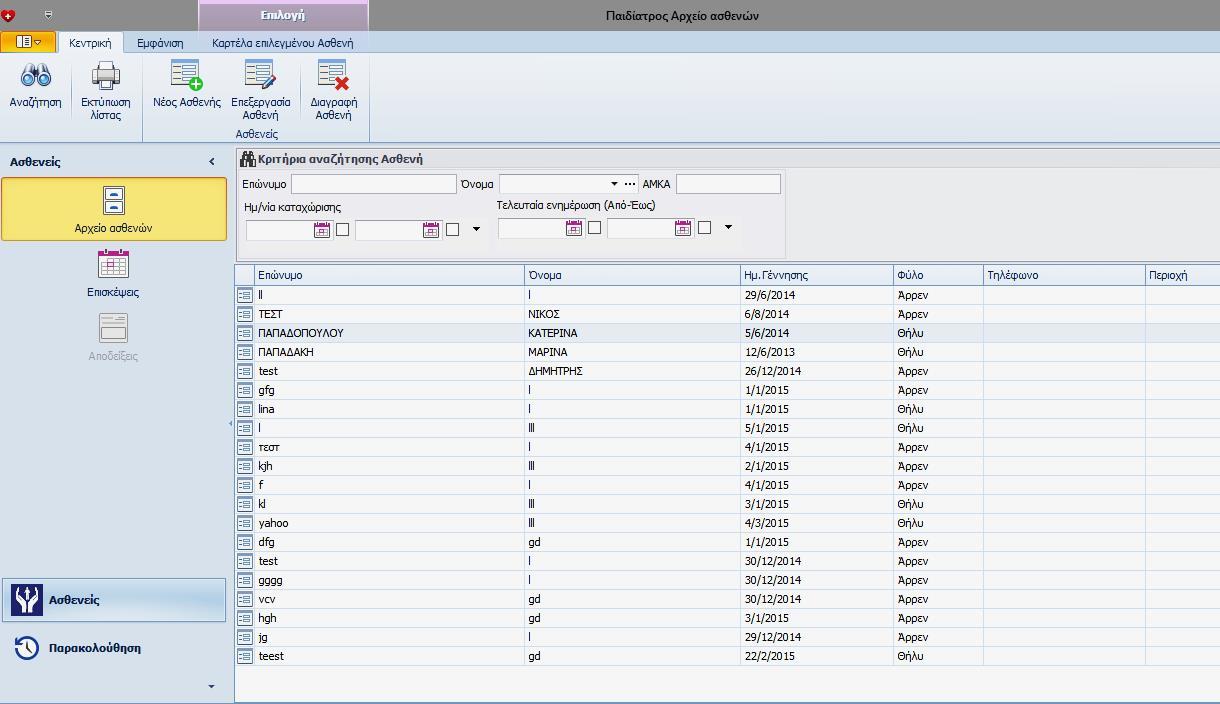The image size is (1220, 704).
Task: Collapse the Ασθενείς side panel
Action: pos(211,162)
